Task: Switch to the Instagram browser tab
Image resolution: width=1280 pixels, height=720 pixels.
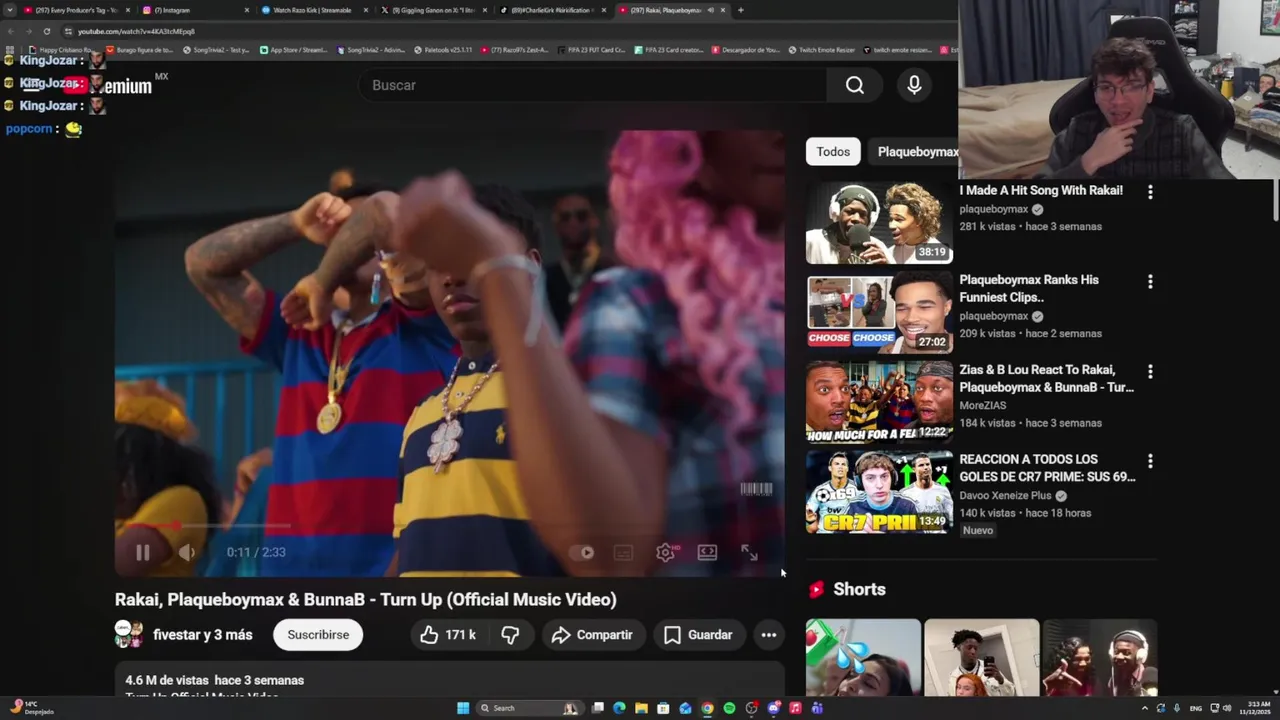Action: (x=195, y=10)
